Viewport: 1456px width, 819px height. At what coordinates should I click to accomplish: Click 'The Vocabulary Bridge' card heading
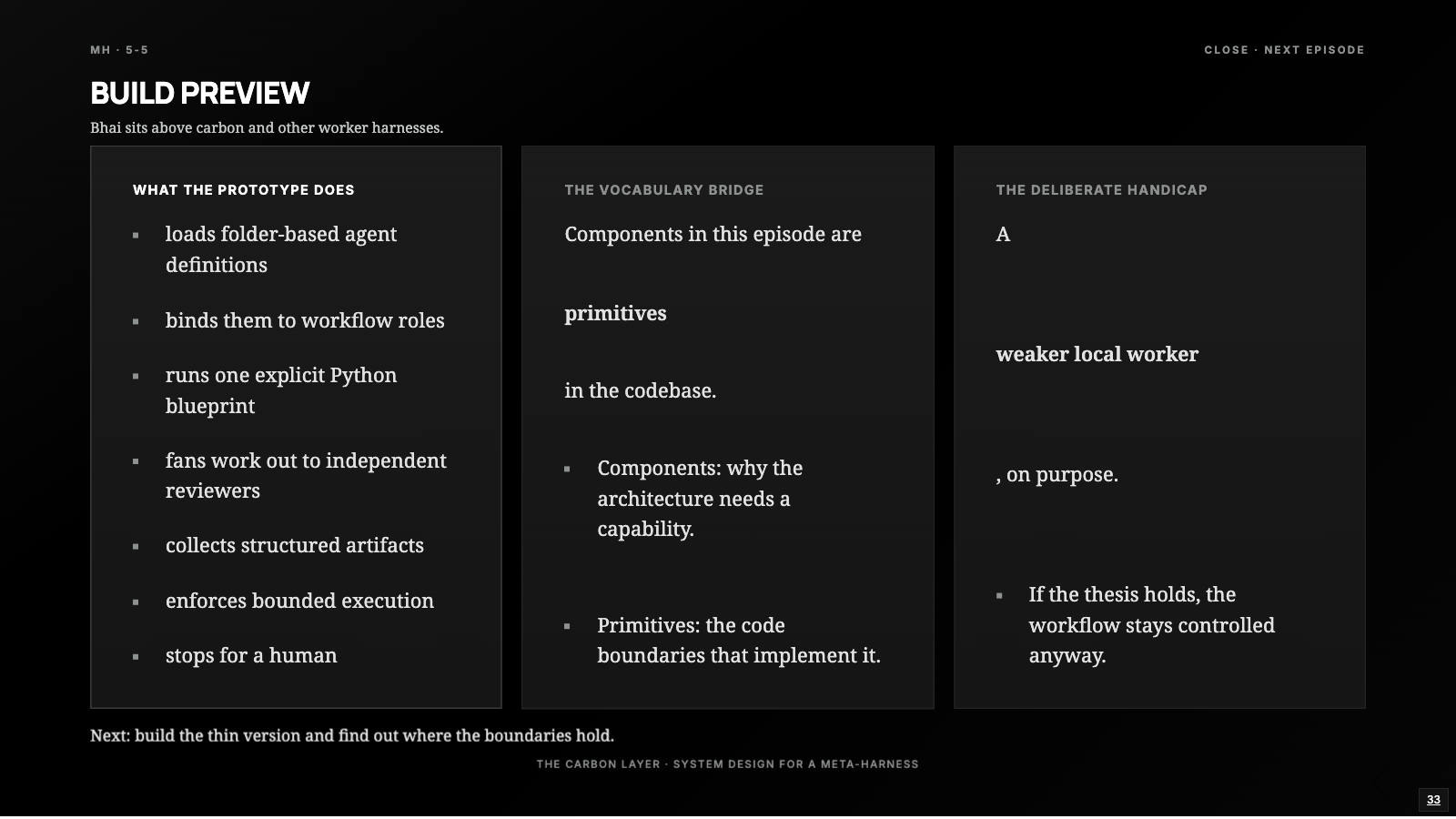tap(664, 190)
